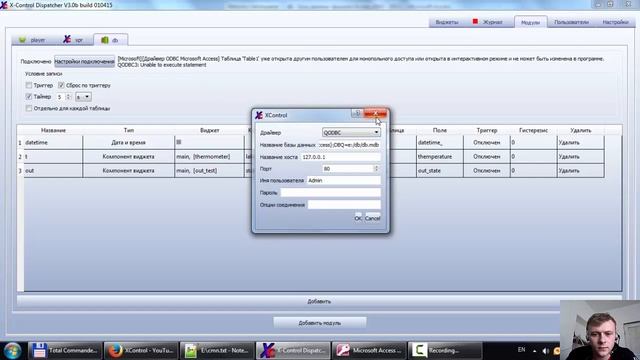640x360 pixels.
Task: Click the Опции соединения field
Action: [344, 204]
